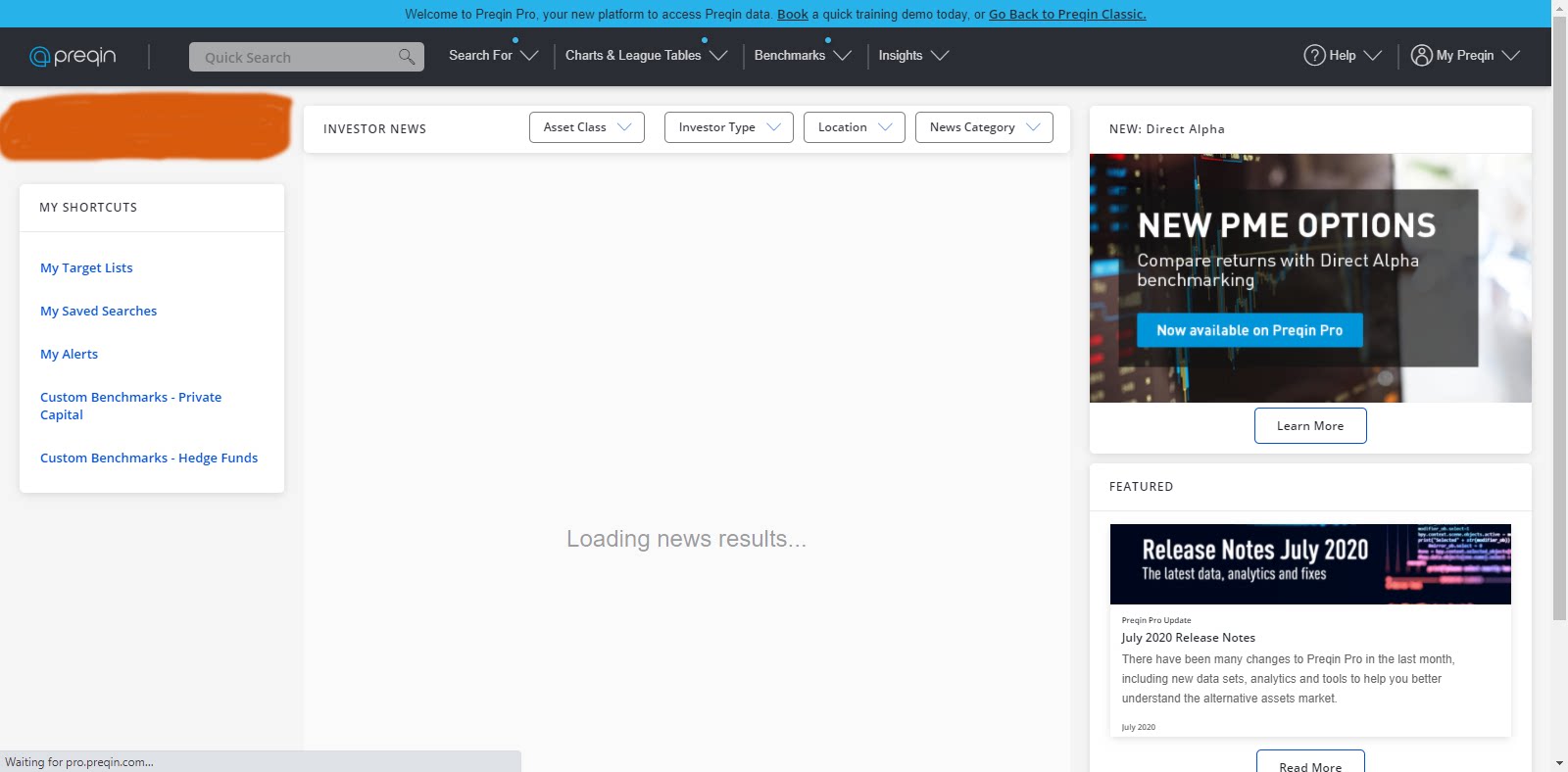This screenshot has width=1568, height=772.
Task: Open Custom Benchmarks - Hedge Funds shortcut
Action: (x=149, y=458)
